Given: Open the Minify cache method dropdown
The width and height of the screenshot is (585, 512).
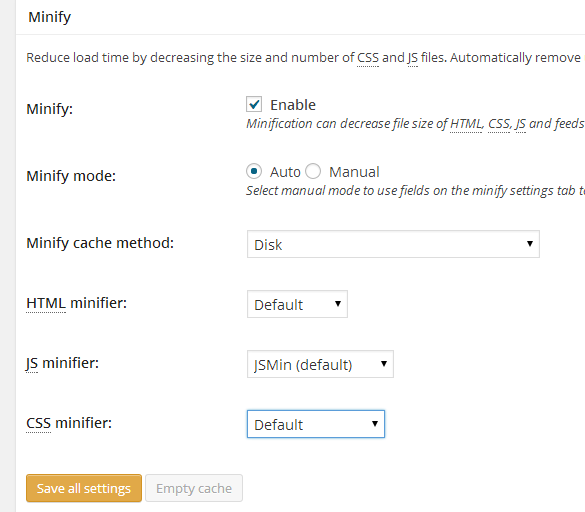Looking at the screenshot, I should click(393, 244).
